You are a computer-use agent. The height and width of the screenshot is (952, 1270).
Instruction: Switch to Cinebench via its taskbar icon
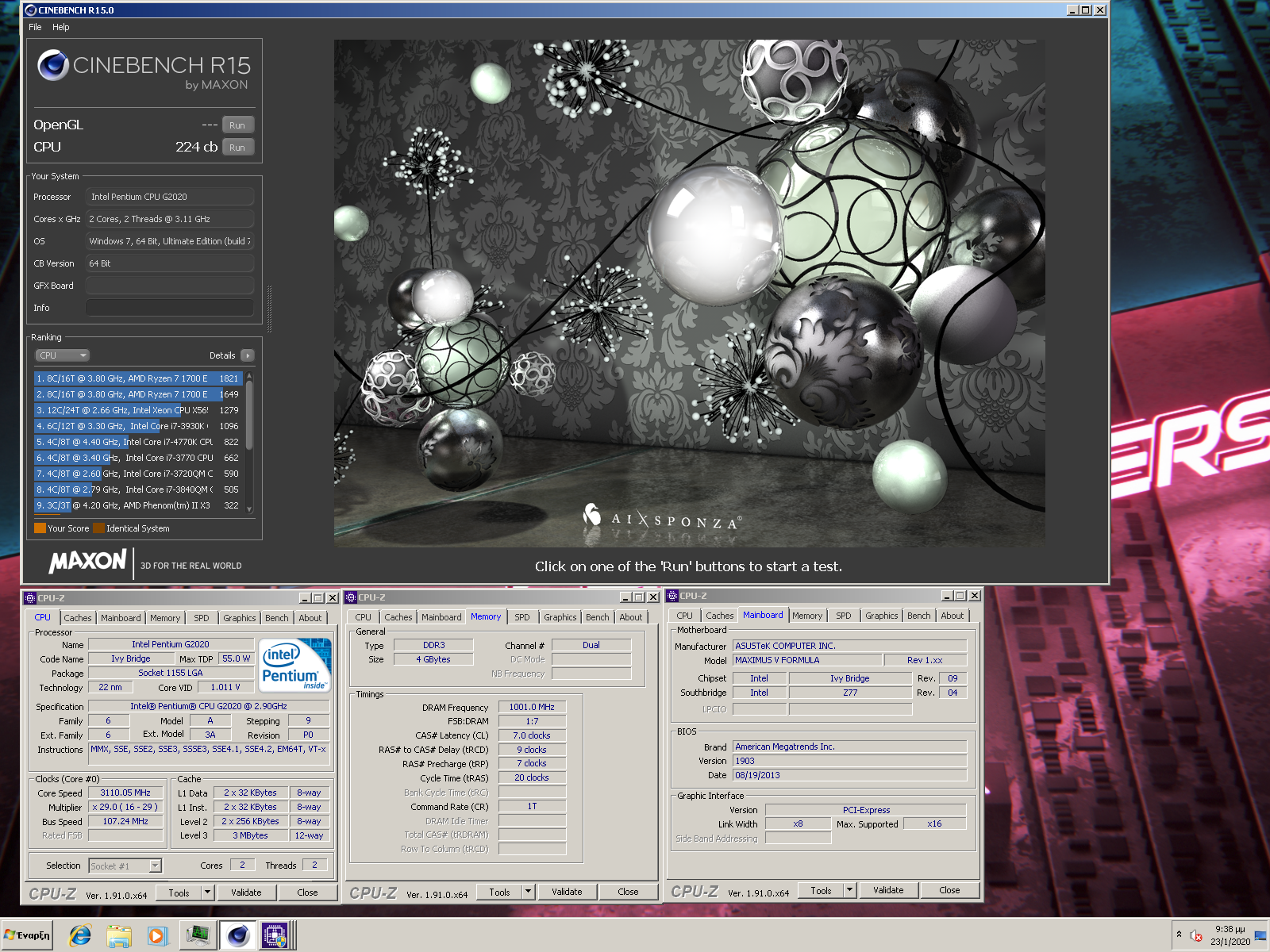(237, 935)
